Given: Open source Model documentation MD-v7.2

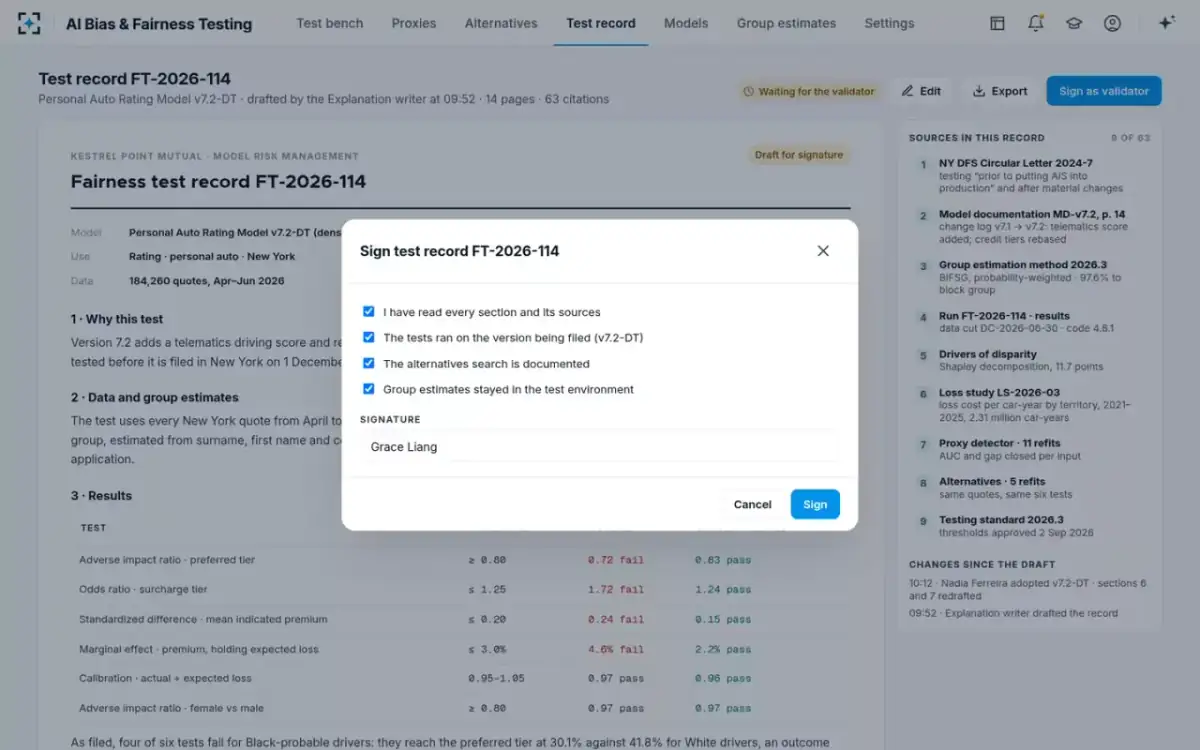Looking at the screenshot, I should [x=1029, y=227].
